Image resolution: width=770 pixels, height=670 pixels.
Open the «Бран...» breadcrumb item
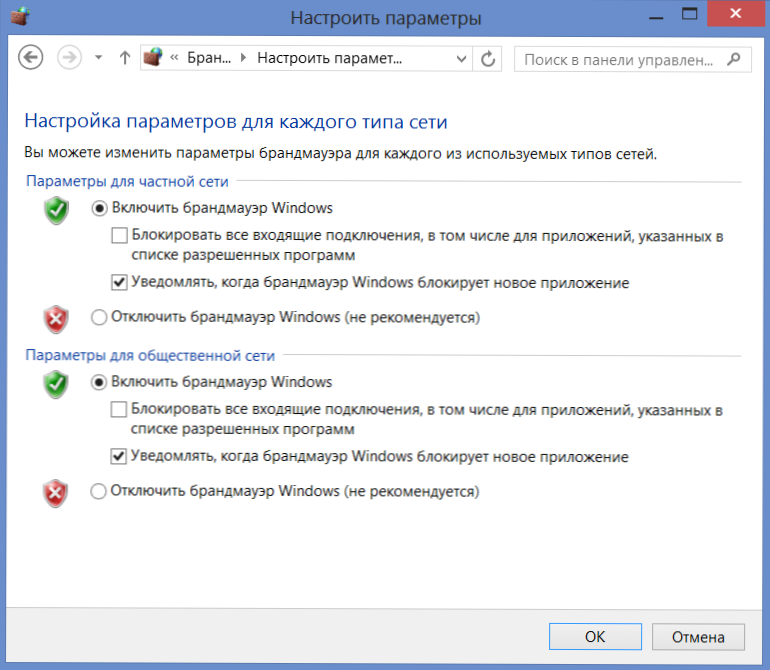pos(209,58)
